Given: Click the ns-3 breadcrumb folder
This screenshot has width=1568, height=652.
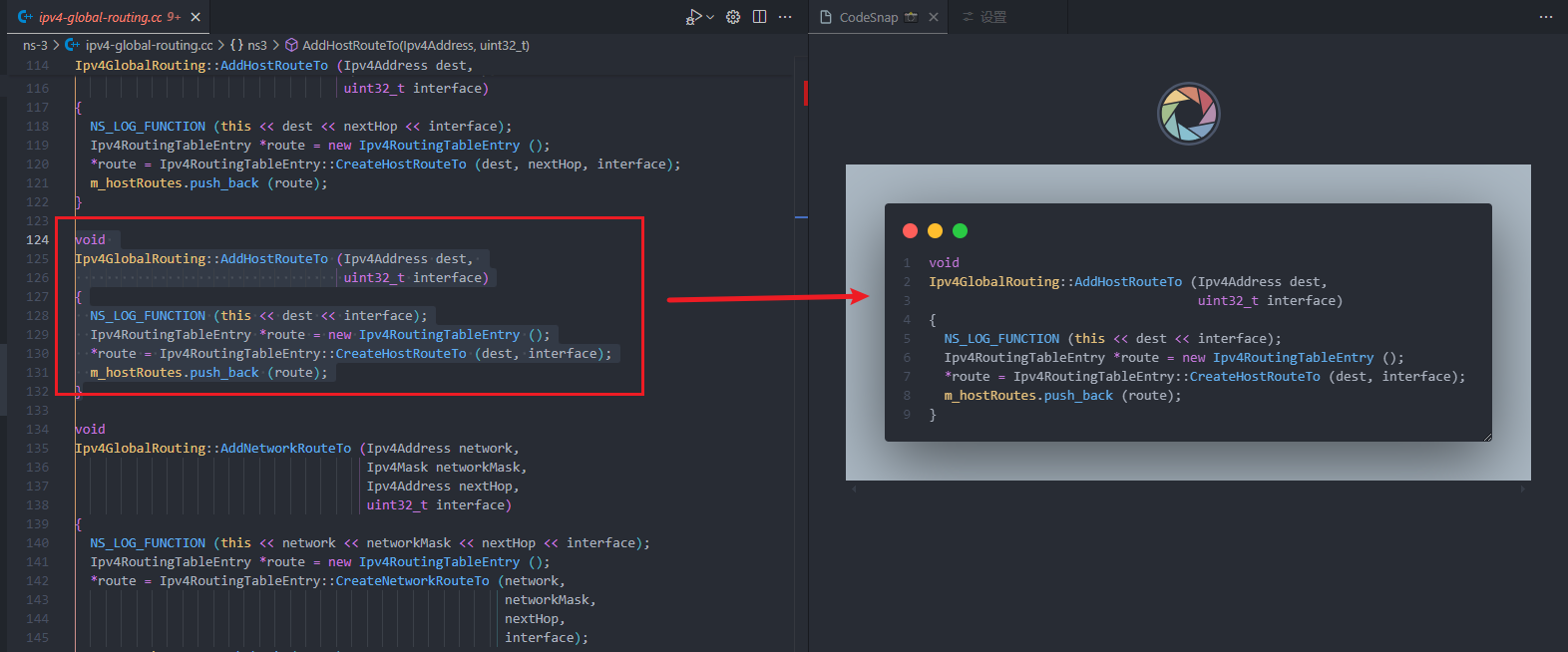Looking at the screenshot, I should (35, 45).
